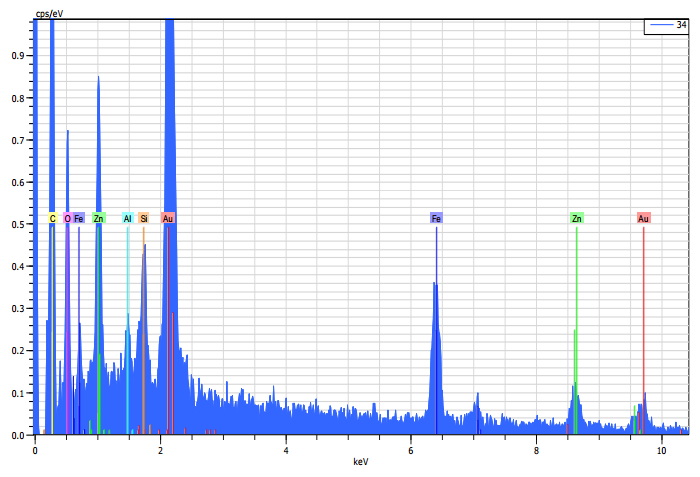Click the 0.1 y-axis tick value
The width and height of the screenshot is (700, 477).
coord(18,393)
